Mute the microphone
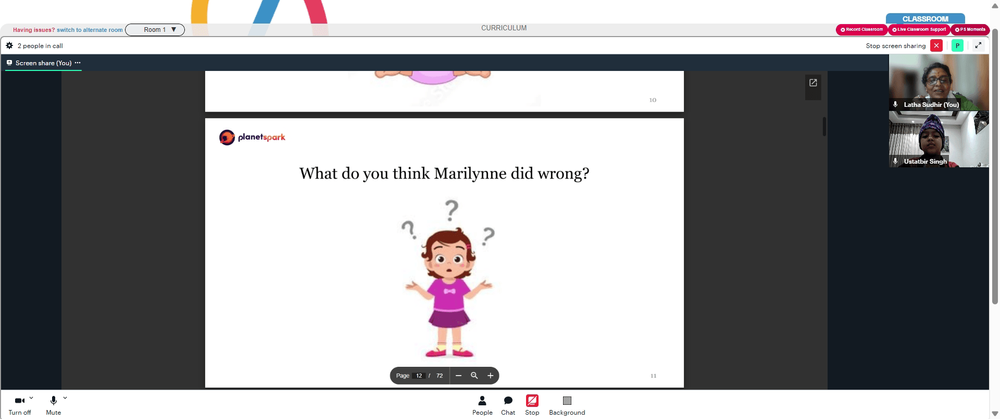 tap(54, 405)
